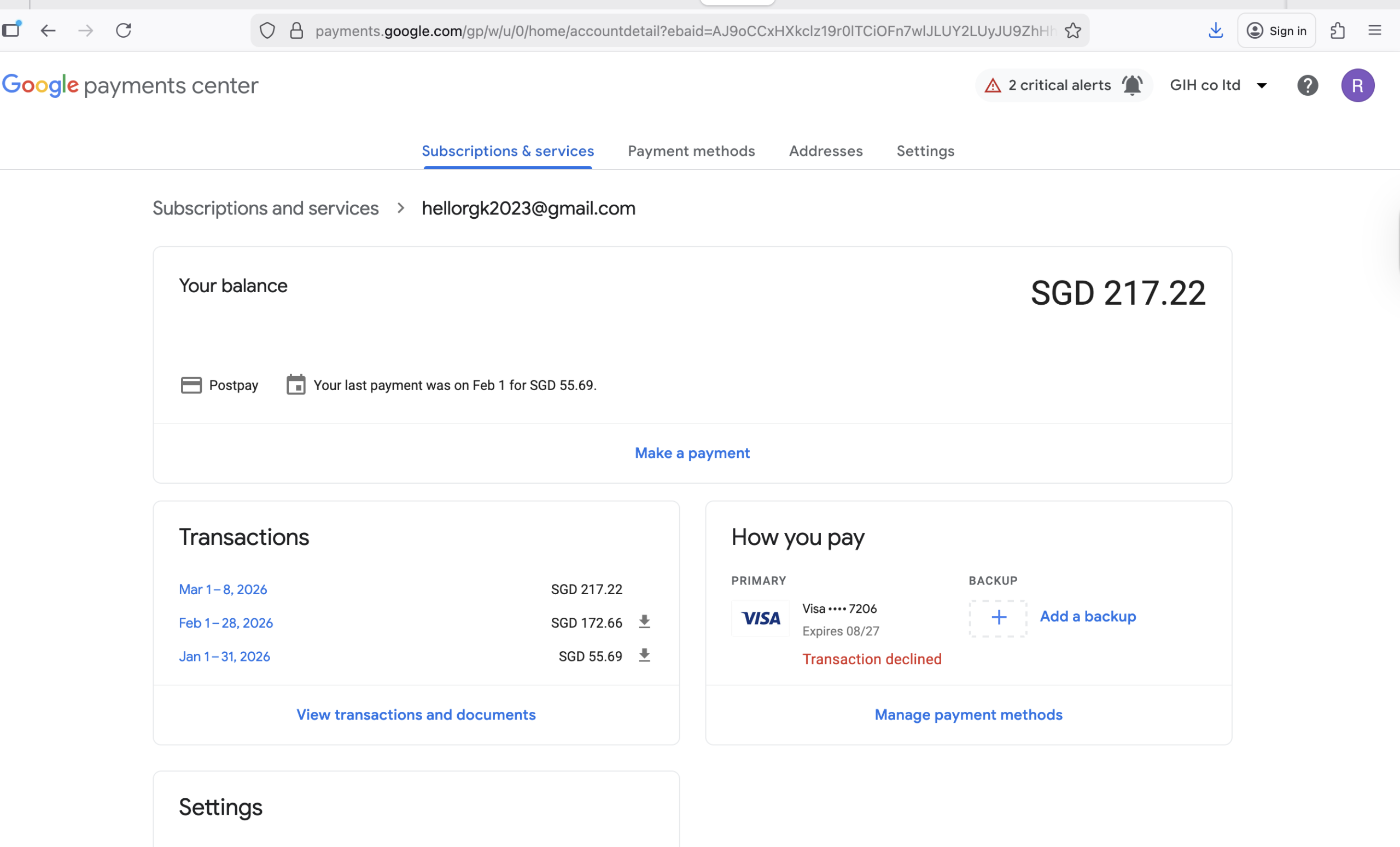Open the extensions puzzle icon
The width and height of the screenshot is (1400, 847).
pos(1338,30)
